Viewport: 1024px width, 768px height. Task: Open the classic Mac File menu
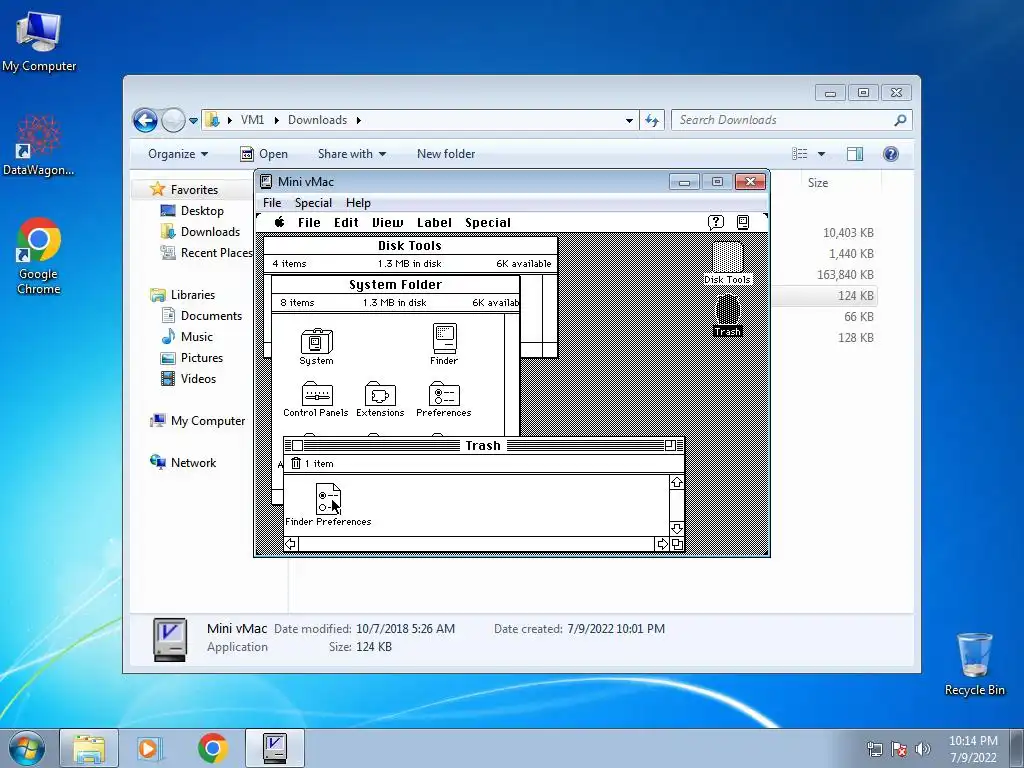pos(309,223)
